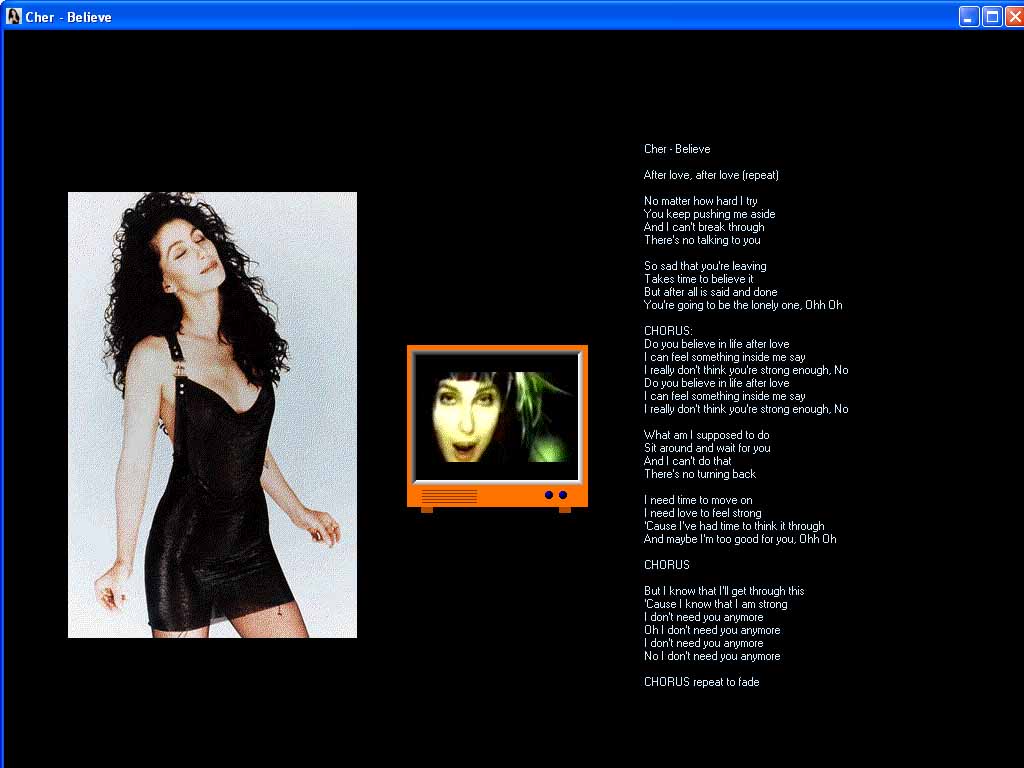Click the portrait photo of the woman in the black dress
This screenshot has width=1024, height=768.
212,414
